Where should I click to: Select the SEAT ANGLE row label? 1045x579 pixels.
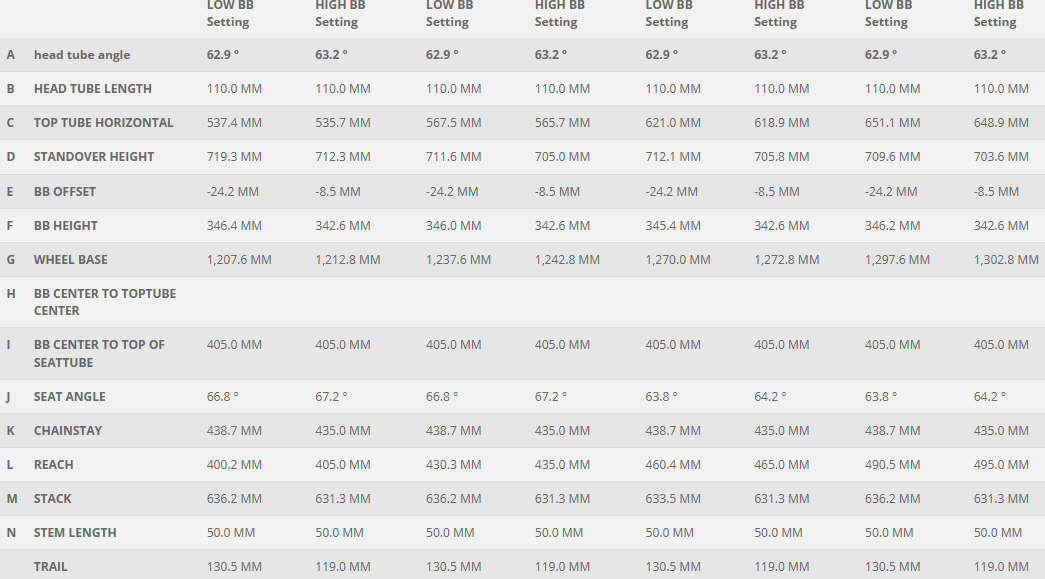click(70, 397)
